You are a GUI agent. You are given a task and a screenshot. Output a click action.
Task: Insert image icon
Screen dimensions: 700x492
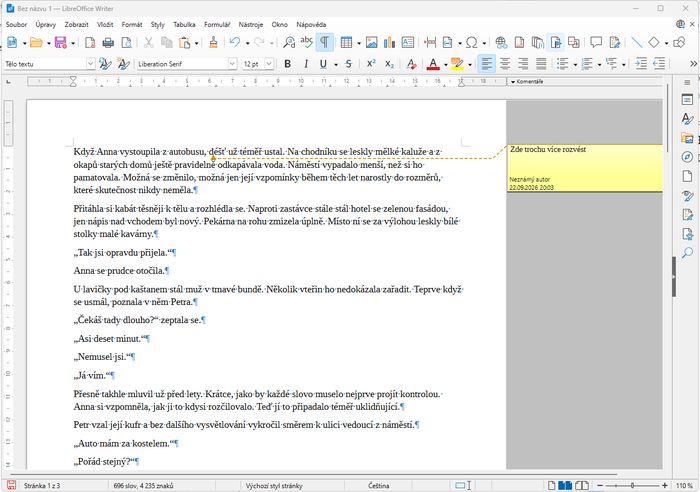(371, 42)
